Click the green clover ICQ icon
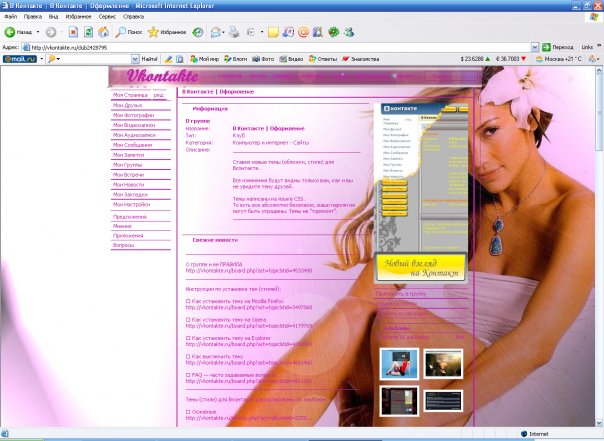Viewport: 604px width, 441px height. (334, 32)
